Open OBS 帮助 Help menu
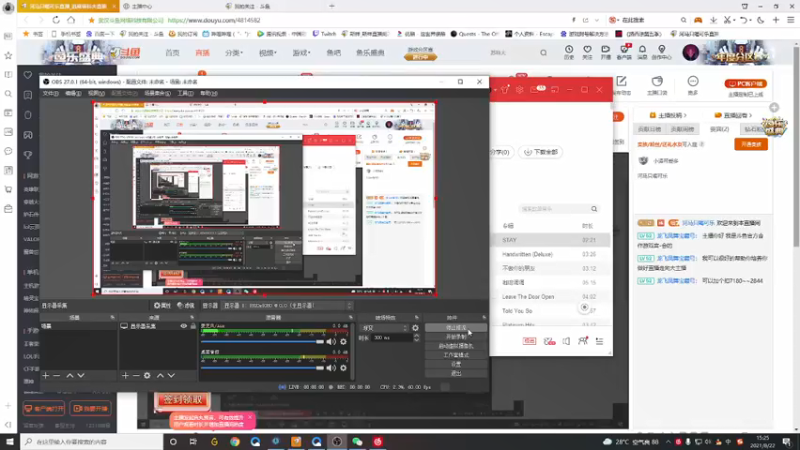 point(209,93)
